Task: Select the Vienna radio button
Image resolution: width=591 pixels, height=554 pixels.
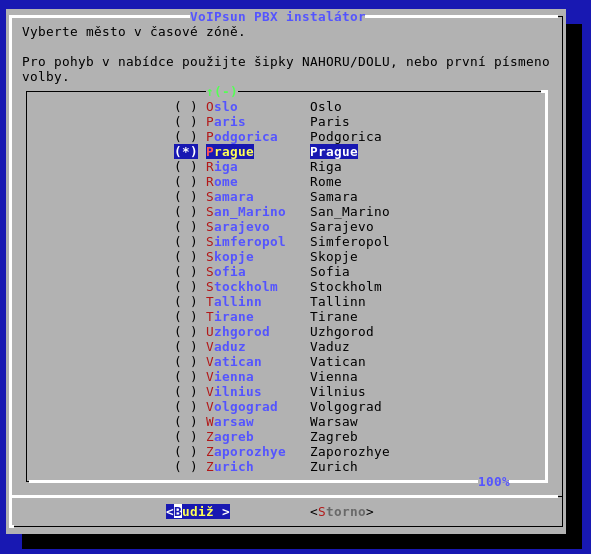Action: coord(186,376)
